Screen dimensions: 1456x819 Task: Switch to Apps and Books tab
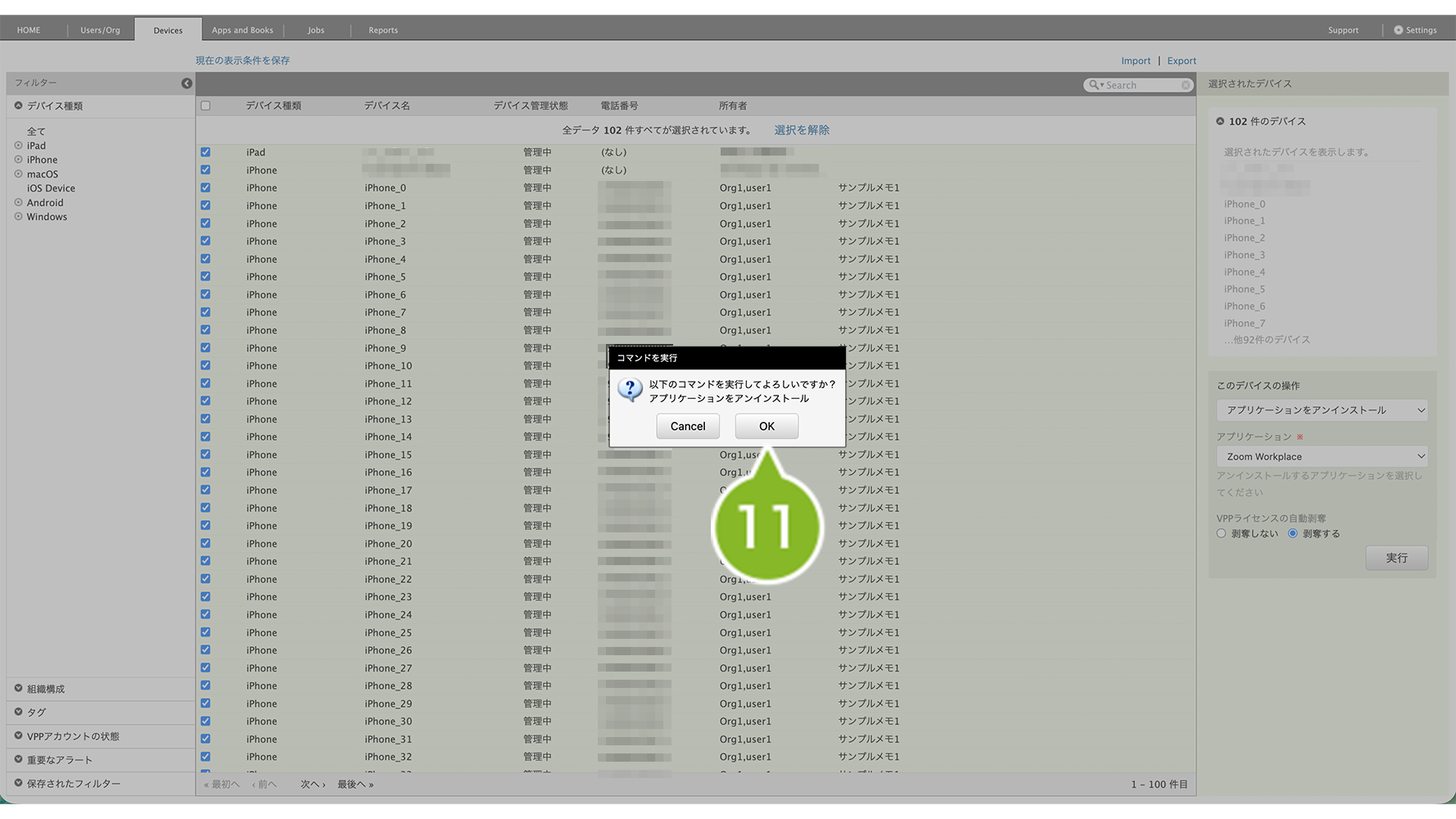pos(242,30)
